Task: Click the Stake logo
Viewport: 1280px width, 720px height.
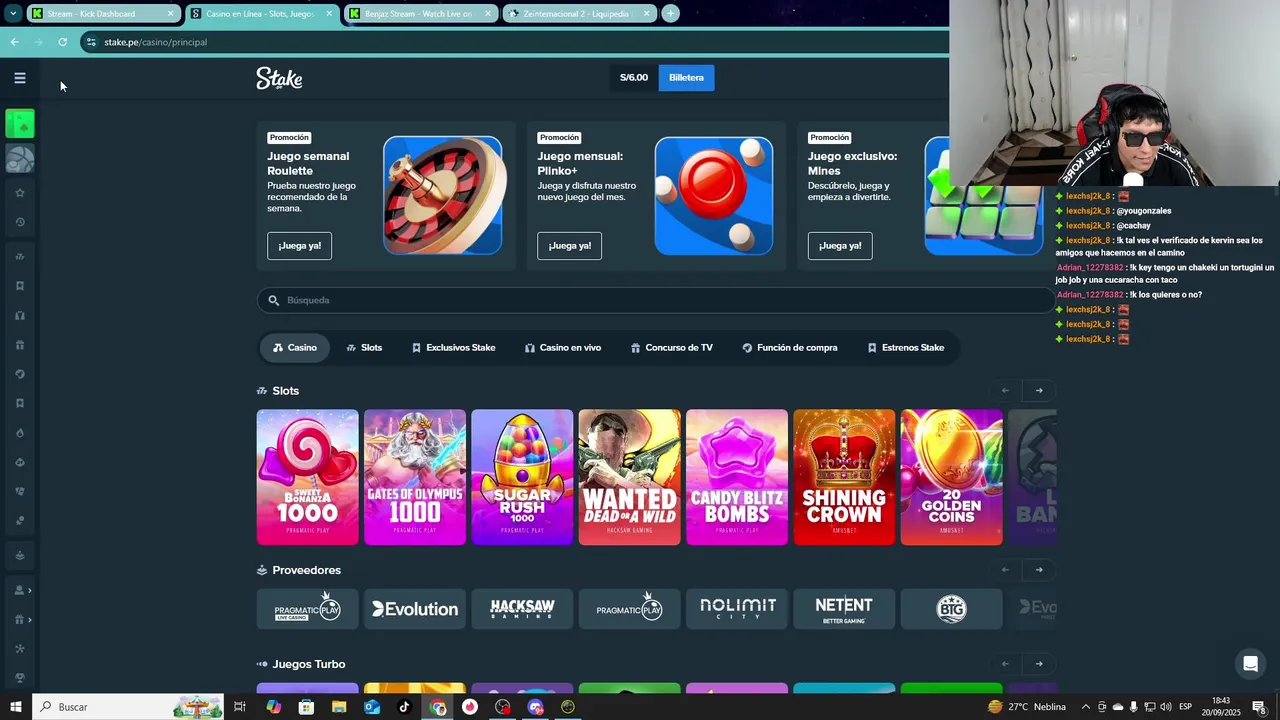Action: pos(279,78)
